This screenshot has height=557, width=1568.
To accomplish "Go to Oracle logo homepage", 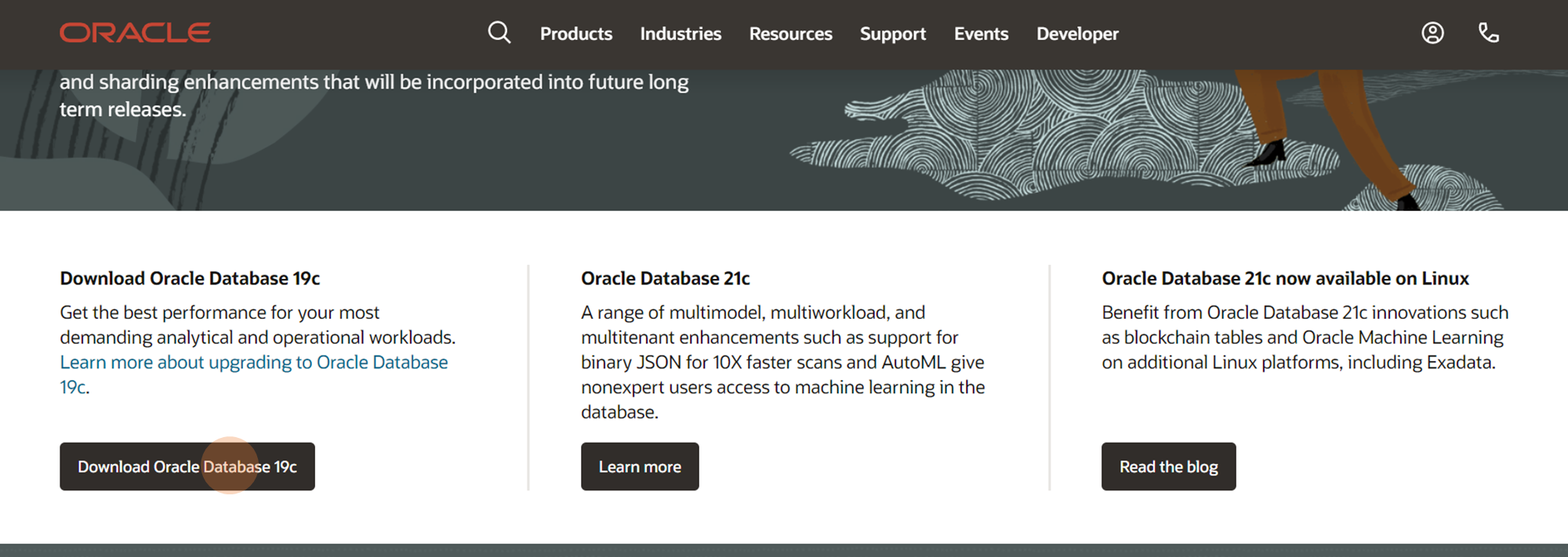I will click(x=135, y=33).
